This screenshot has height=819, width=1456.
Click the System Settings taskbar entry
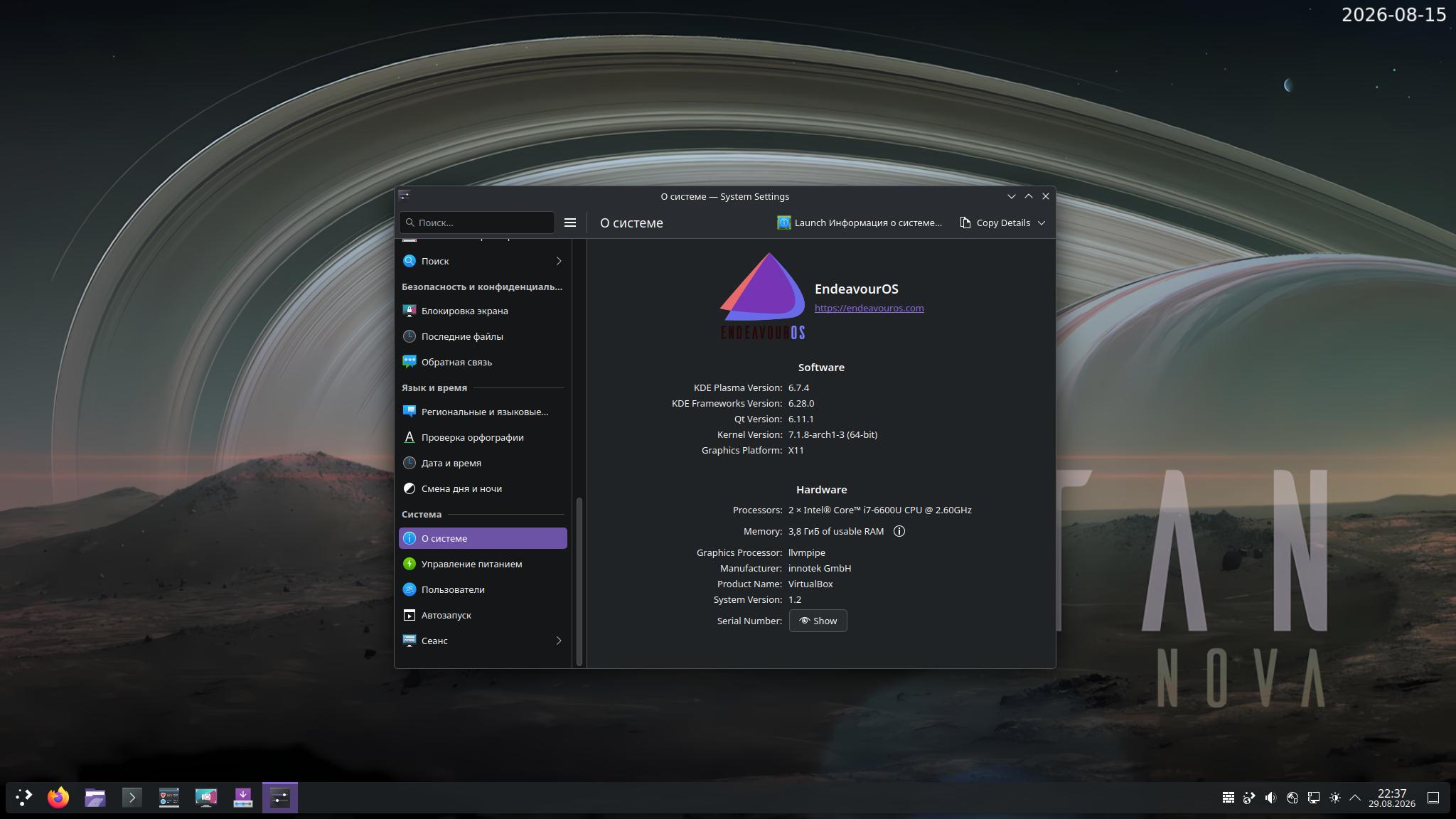[280, 798]
